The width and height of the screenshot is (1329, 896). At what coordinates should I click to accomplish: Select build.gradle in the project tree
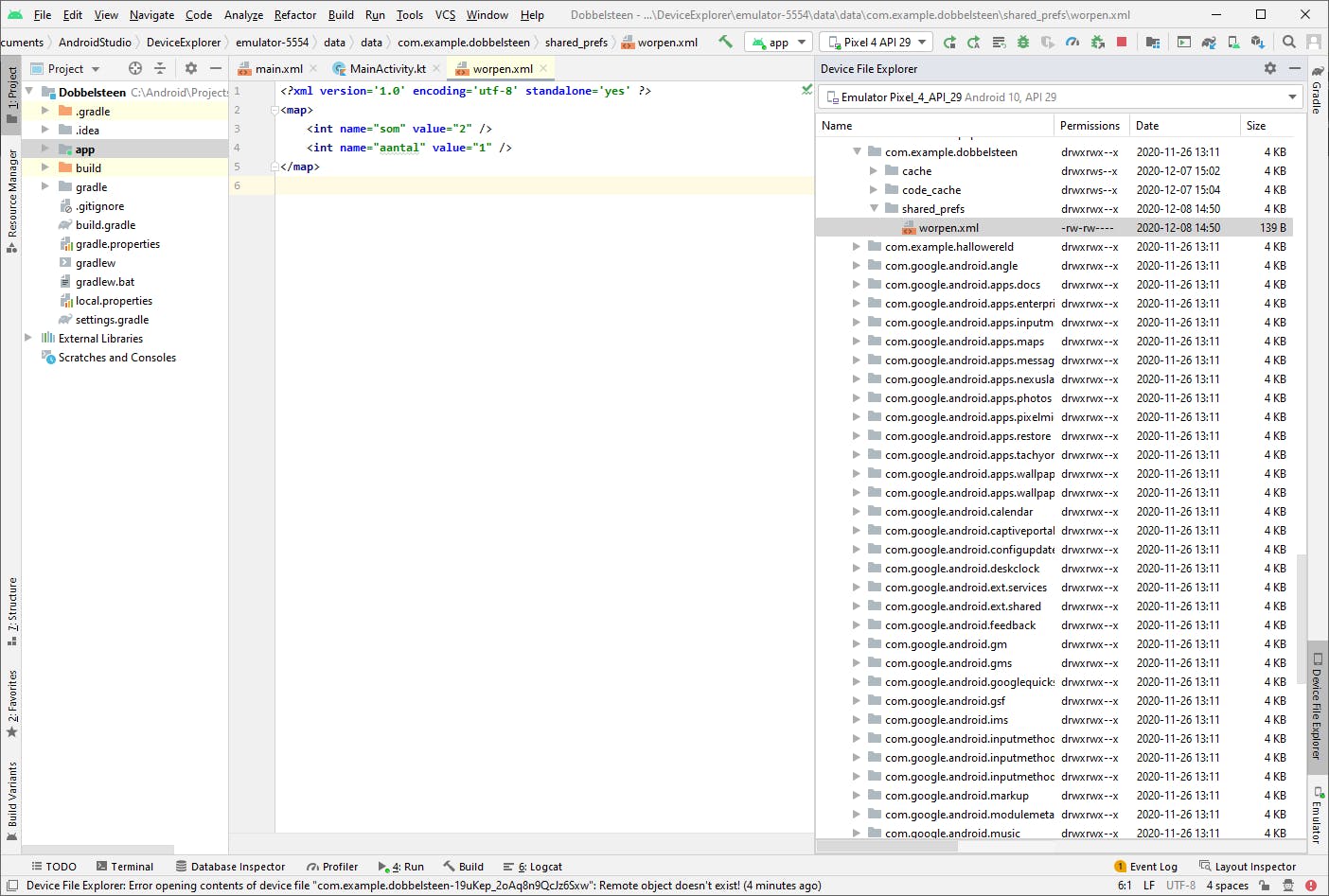pyautogui.click(x=105, y=225)
